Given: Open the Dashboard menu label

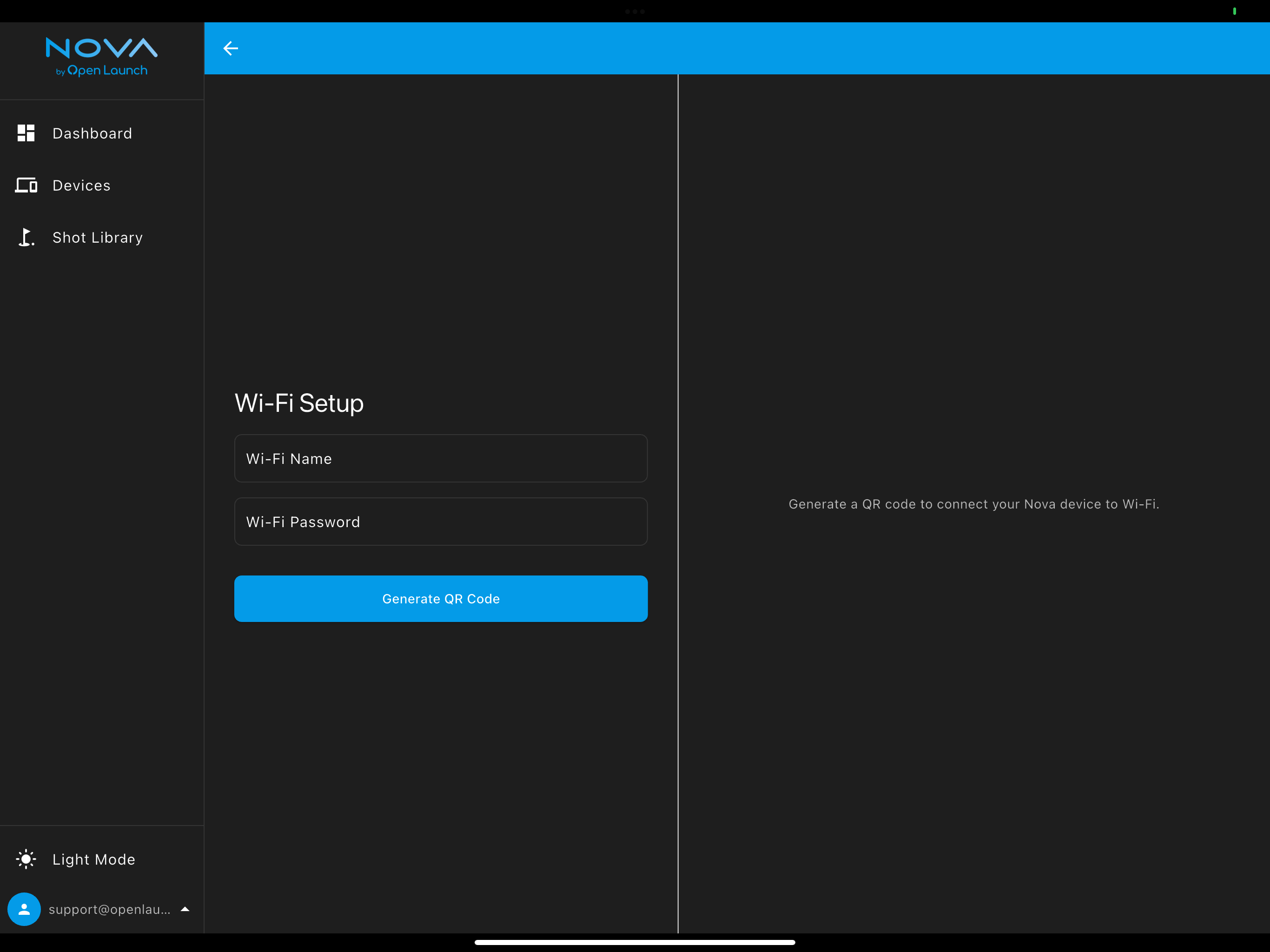Looking at the screenshot, I should [93, 133].
